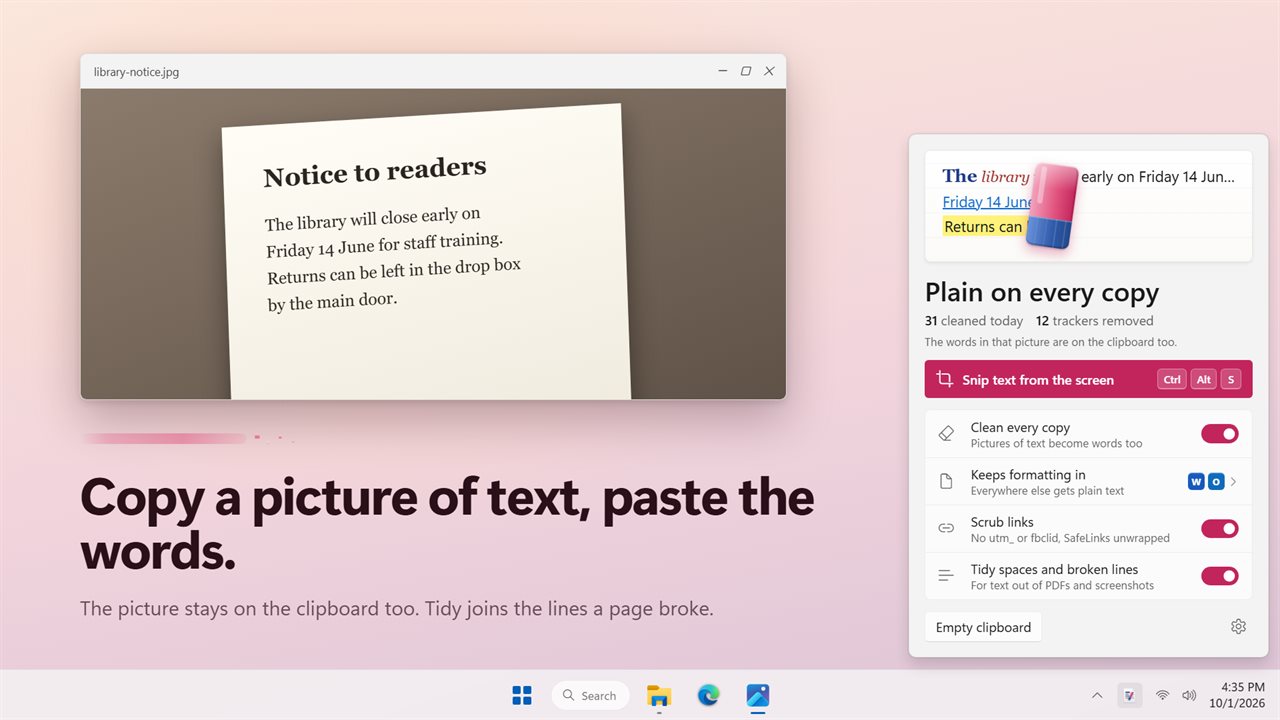Turn off Tidy spaces and broken lines
This screenshot has height=720, width=1280.
tap(1219, 576)
